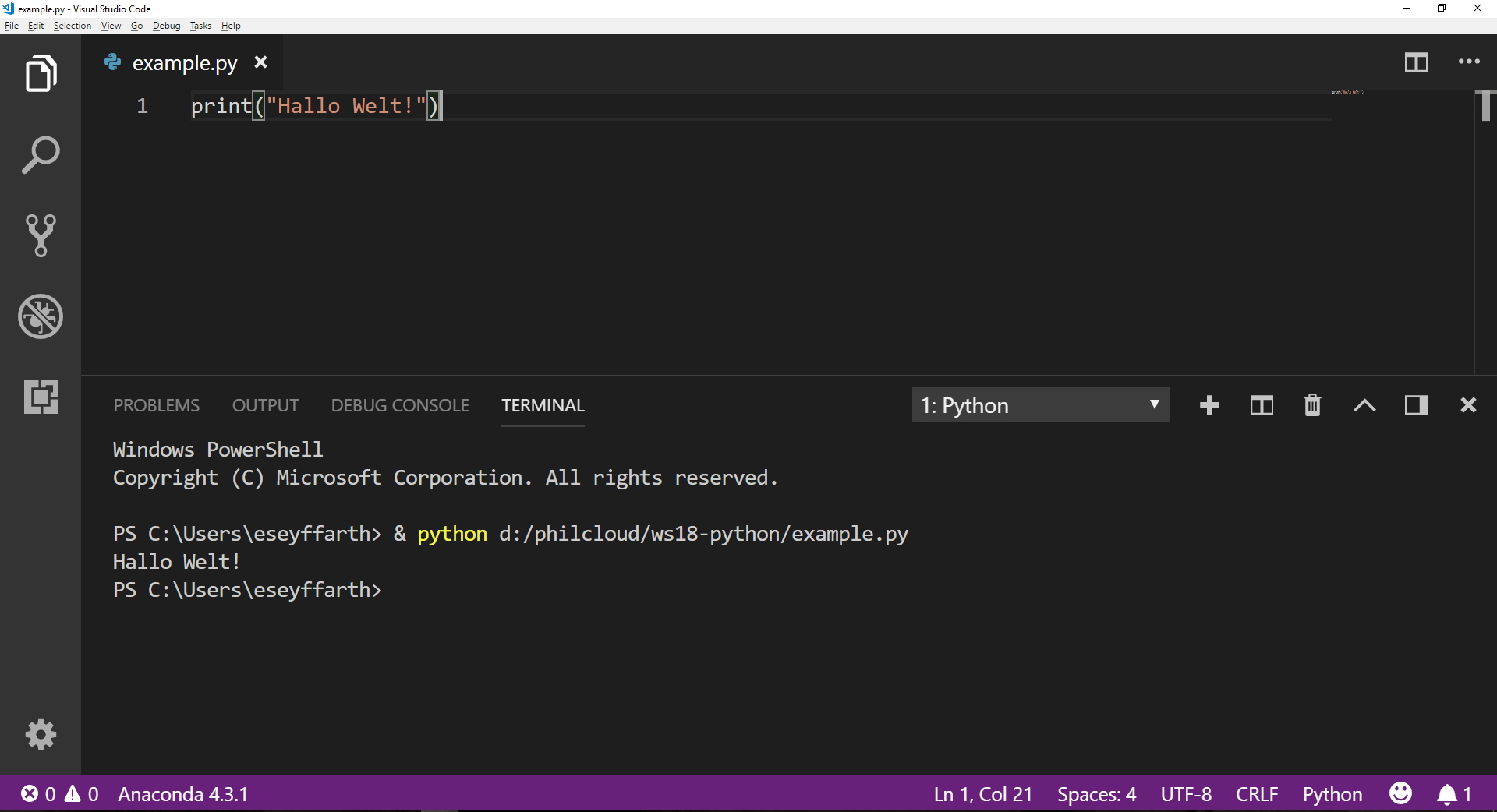Place cursor on line number 1

tap(142, 106)
